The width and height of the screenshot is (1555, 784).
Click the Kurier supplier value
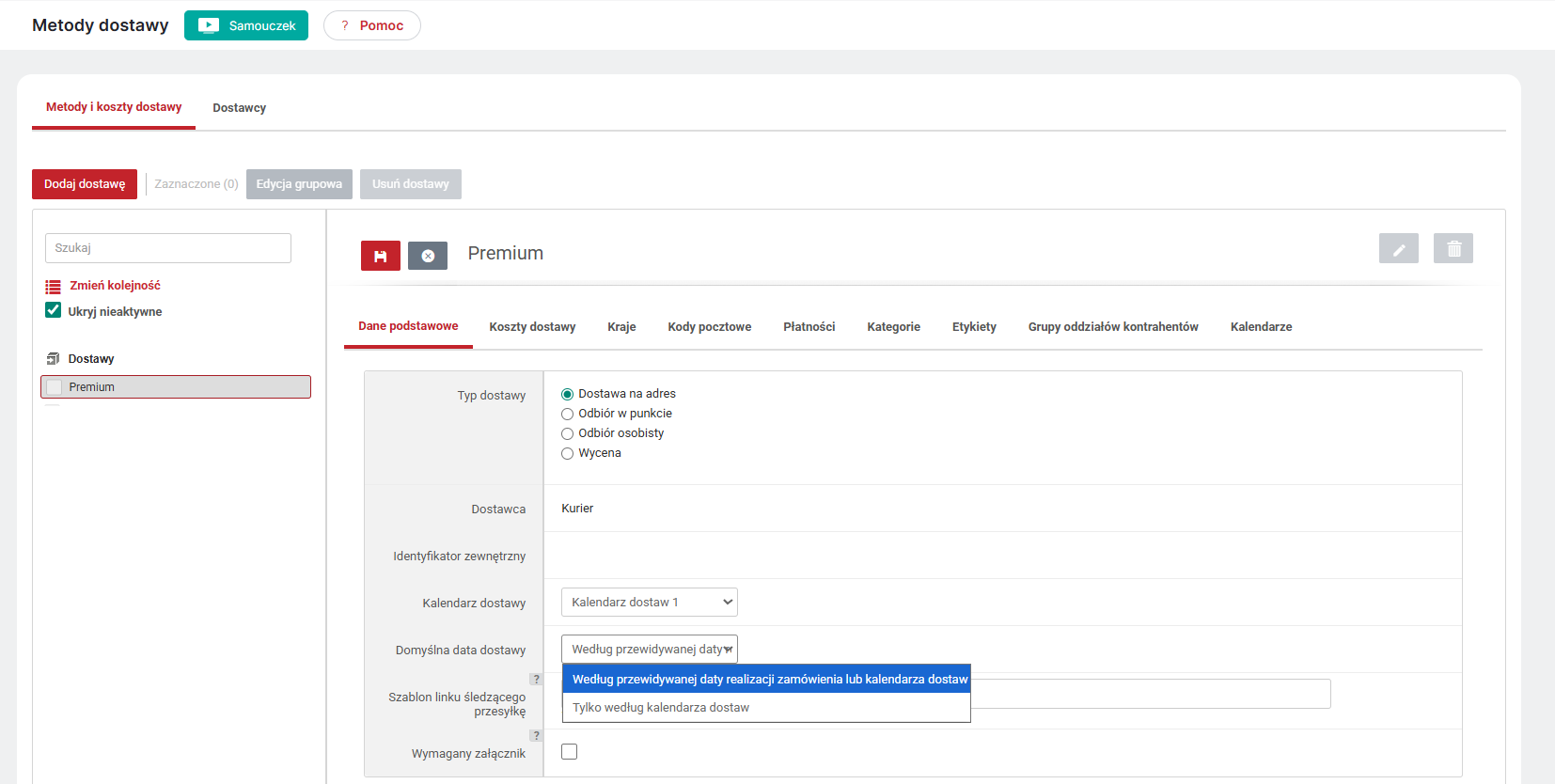[x=577, y=509]
